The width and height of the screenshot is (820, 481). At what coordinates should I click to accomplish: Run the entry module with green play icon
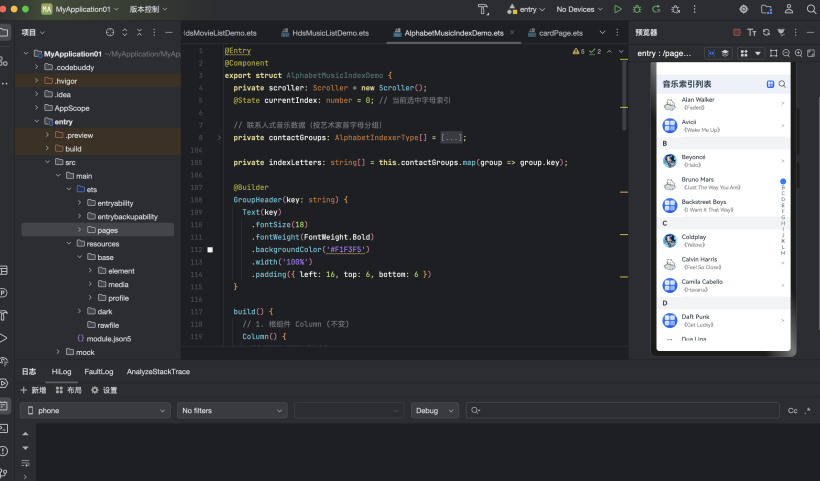618,9
